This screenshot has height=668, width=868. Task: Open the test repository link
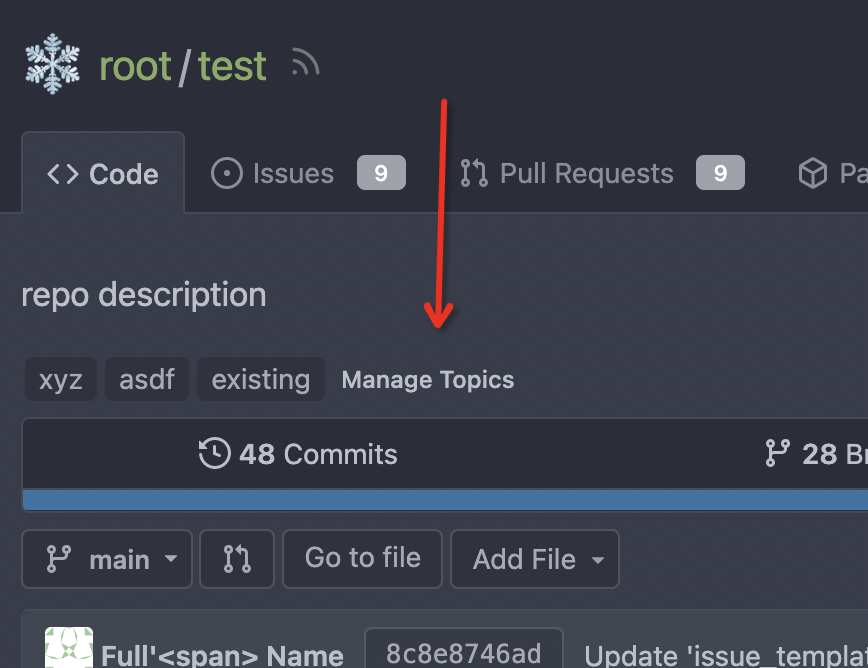232,66
